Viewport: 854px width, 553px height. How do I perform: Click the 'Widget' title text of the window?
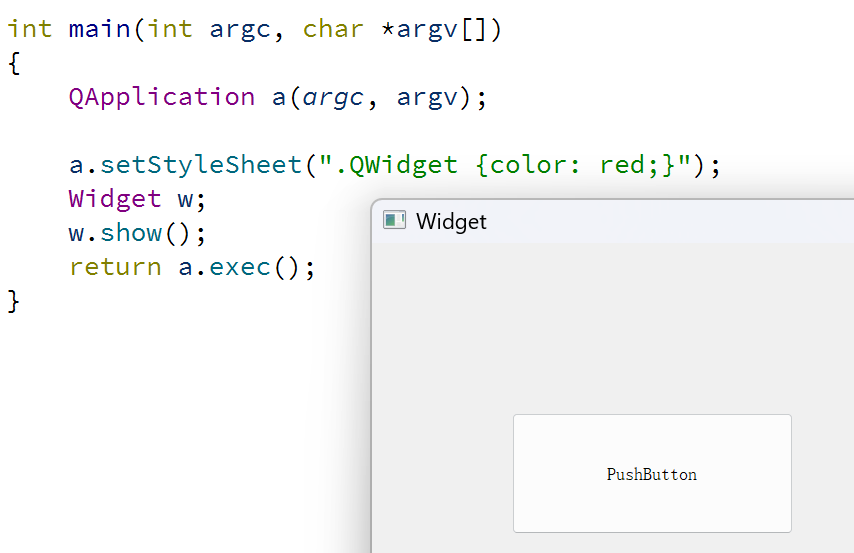pyautogui.click(x=451, y=221)
